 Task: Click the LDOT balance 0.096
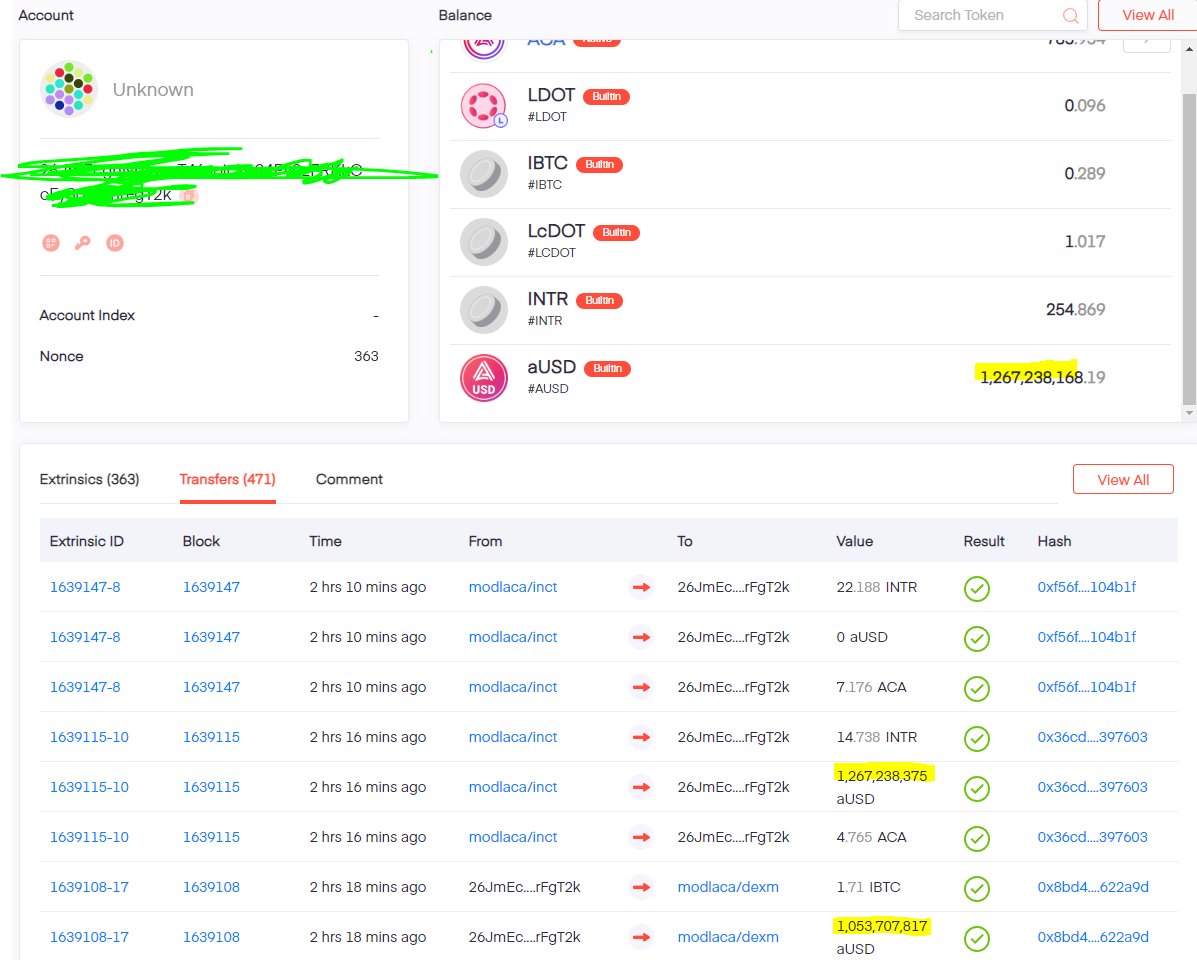tap(1085, 105)
